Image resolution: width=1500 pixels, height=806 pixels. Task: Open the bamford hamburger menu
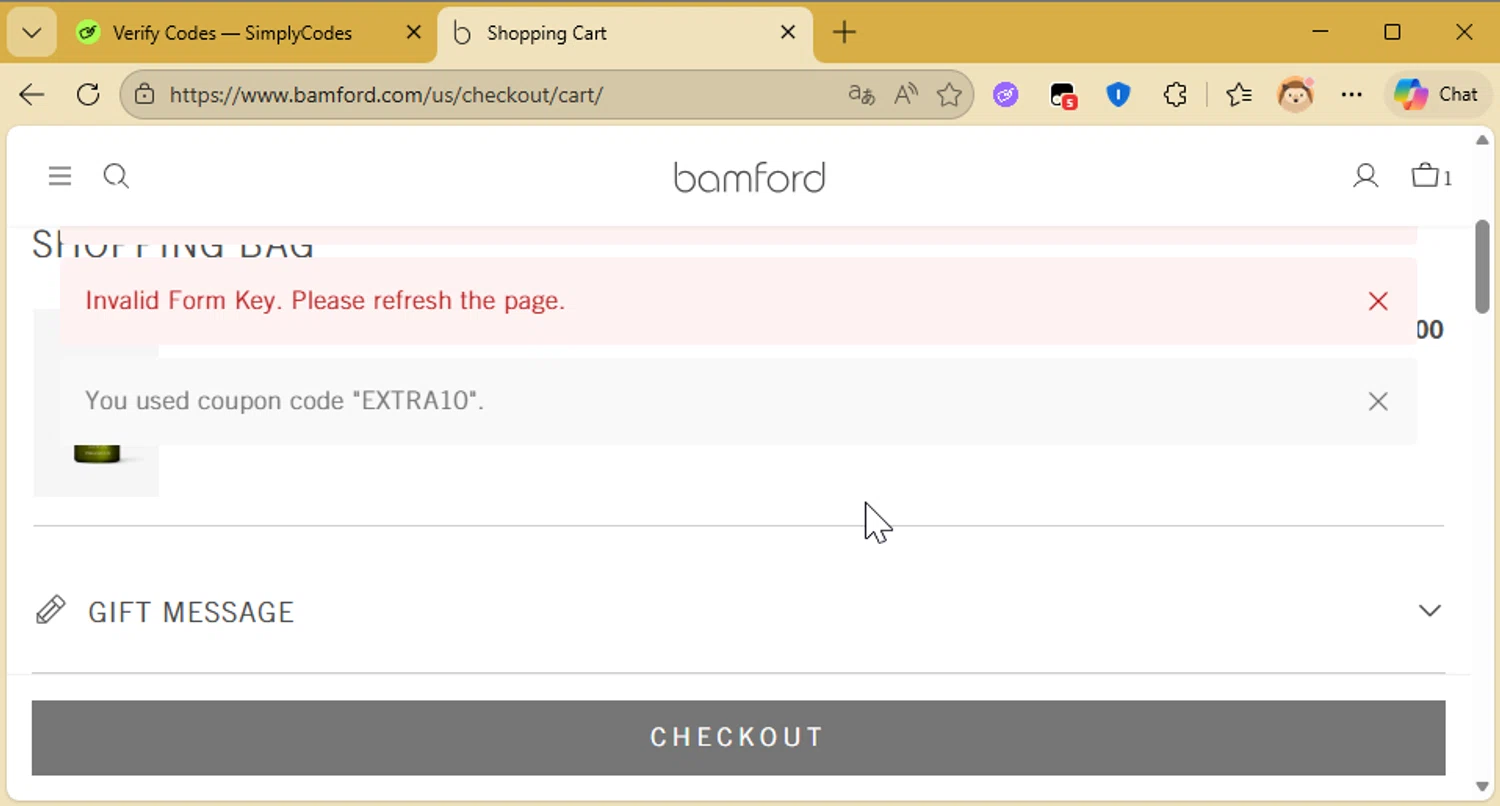pos(60,177)
